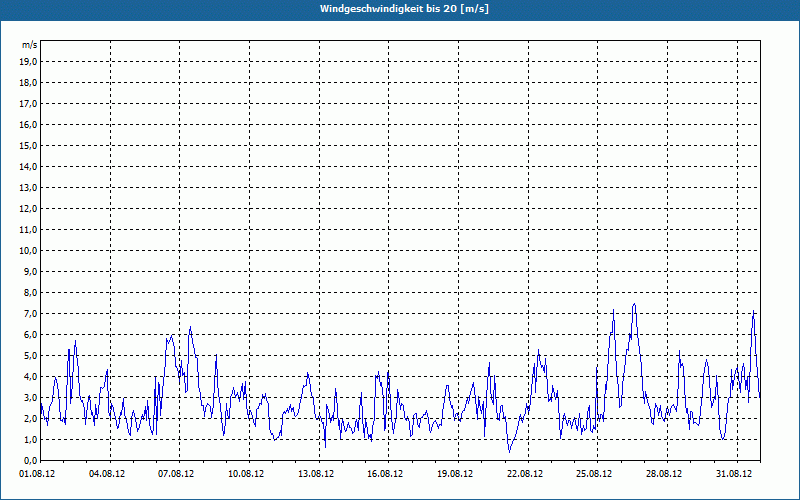Click the 7,0 y-axis value
This screenshot has width=800, height=500.
30,313
